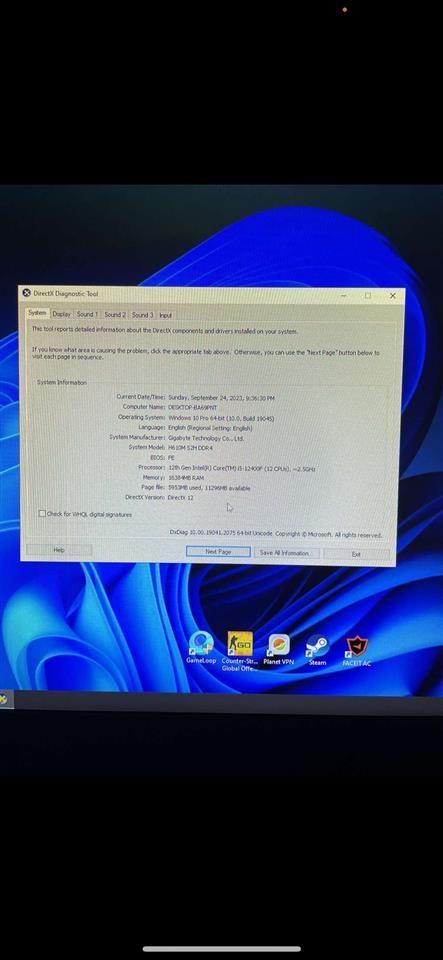Select the Sound 2 tab

(x=114, y=314)
